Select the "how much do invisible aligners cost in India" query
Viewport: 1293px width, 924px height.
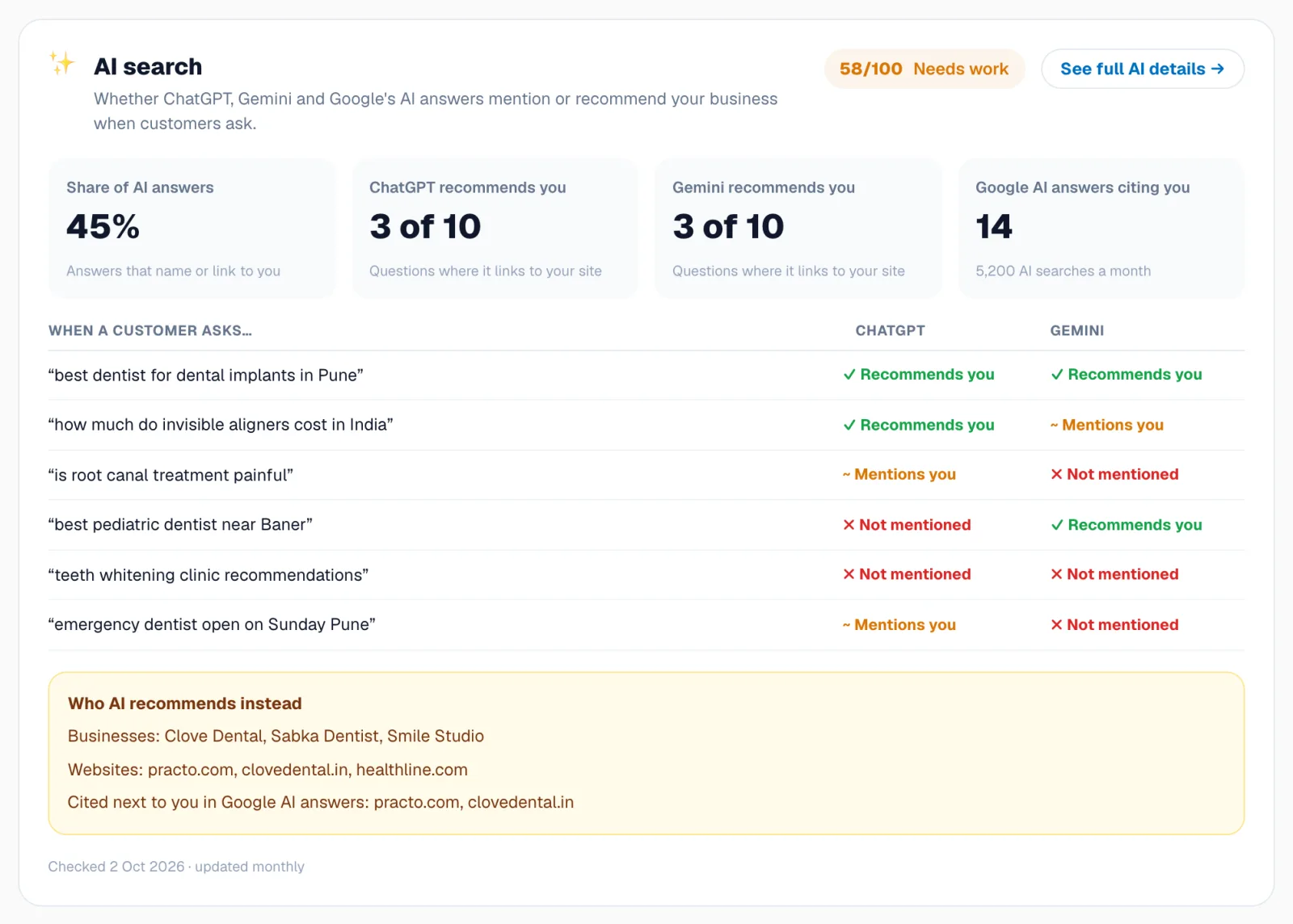pyautogui.click(x=221, y=425)
